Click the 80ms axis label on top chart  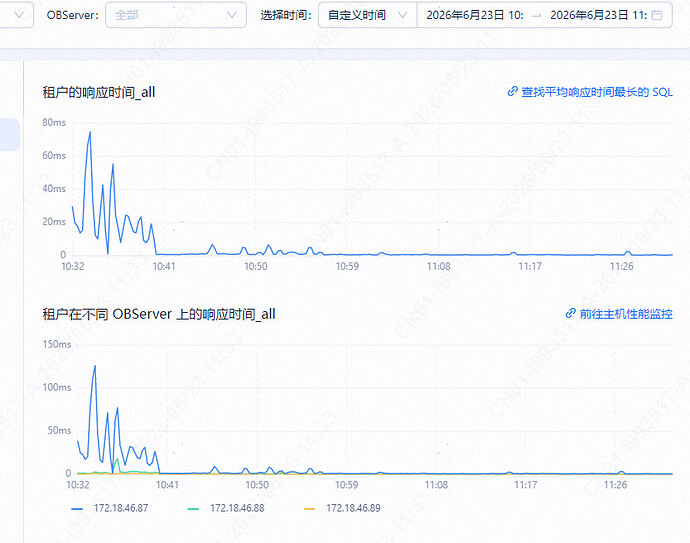point(54,122)
